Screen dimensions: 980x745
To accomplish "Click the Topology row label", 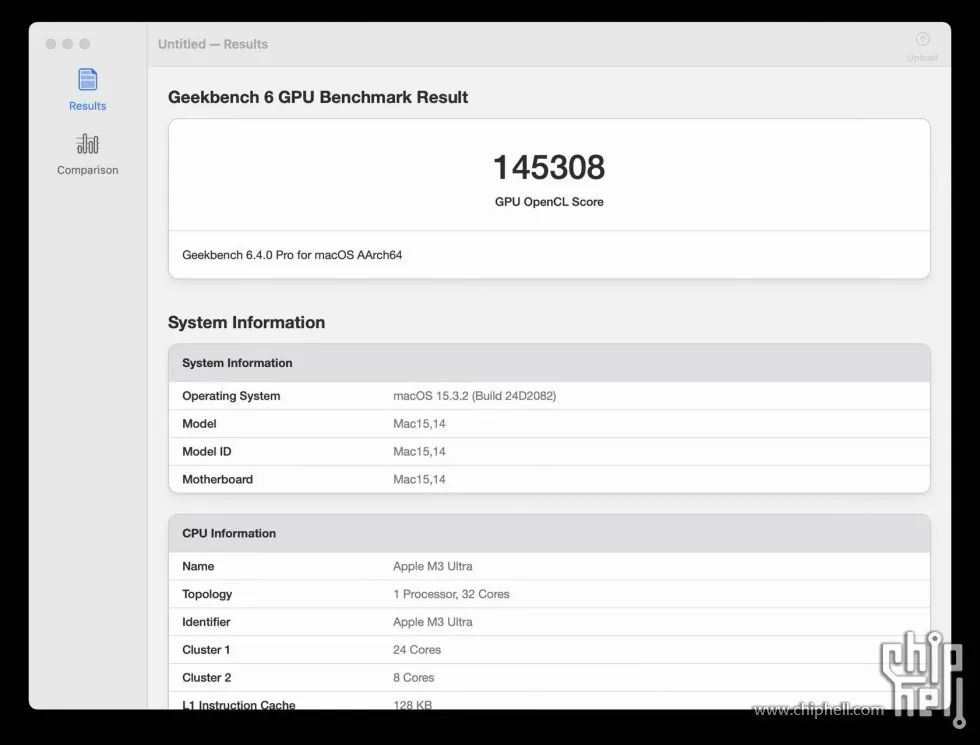I will (207, 594).
